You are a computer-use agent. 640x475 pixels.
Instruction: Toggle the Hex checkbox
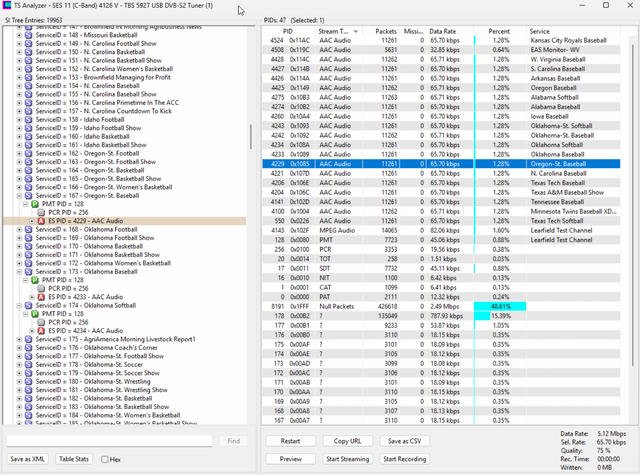105,459
